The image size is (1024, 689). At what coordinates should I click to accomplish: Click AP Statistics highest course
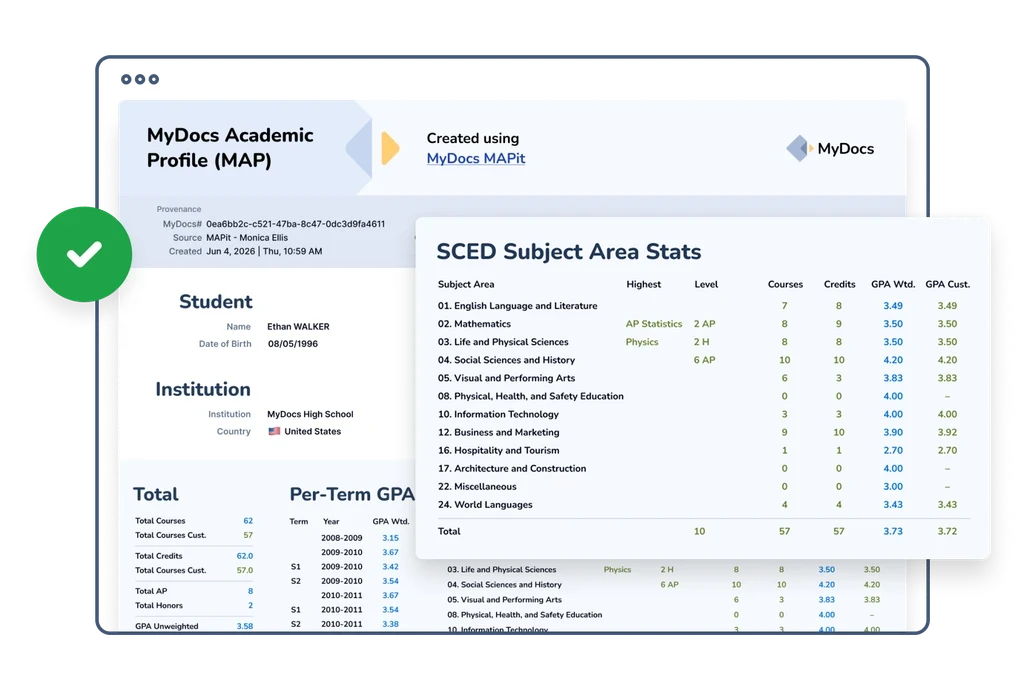click(x=654, y=324)
